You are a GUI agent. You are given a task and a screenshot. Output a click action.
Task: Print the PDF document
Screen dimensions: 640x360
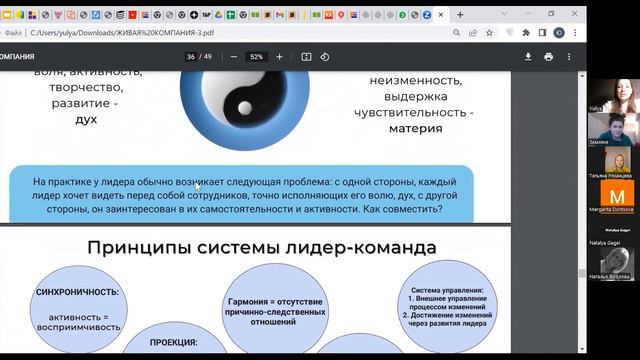(549, 57)
